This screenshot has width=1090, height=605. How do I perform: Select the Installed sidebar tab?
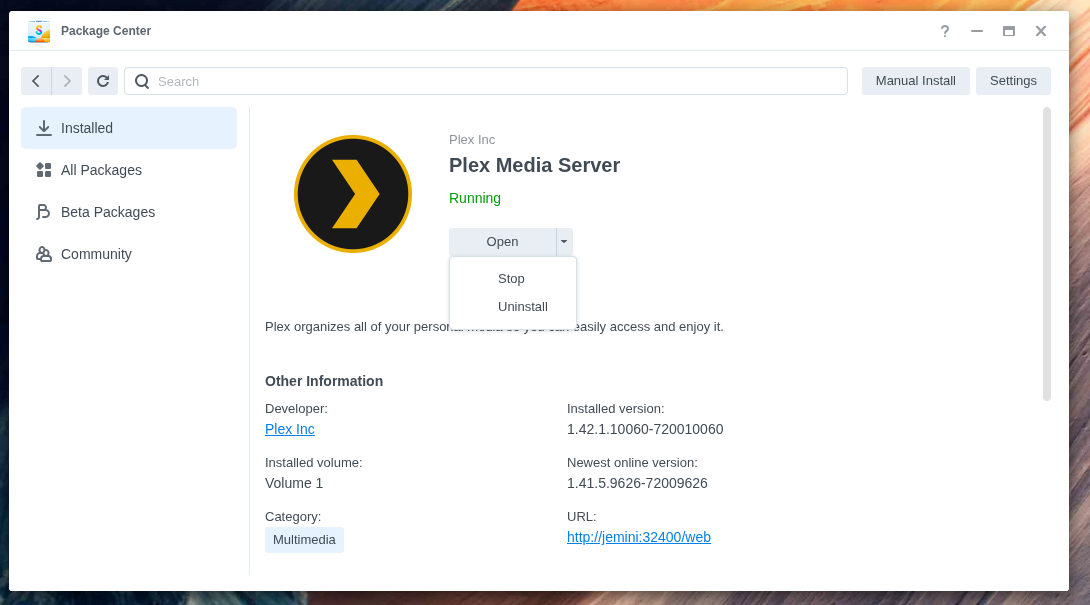click(x=129, y=128)
